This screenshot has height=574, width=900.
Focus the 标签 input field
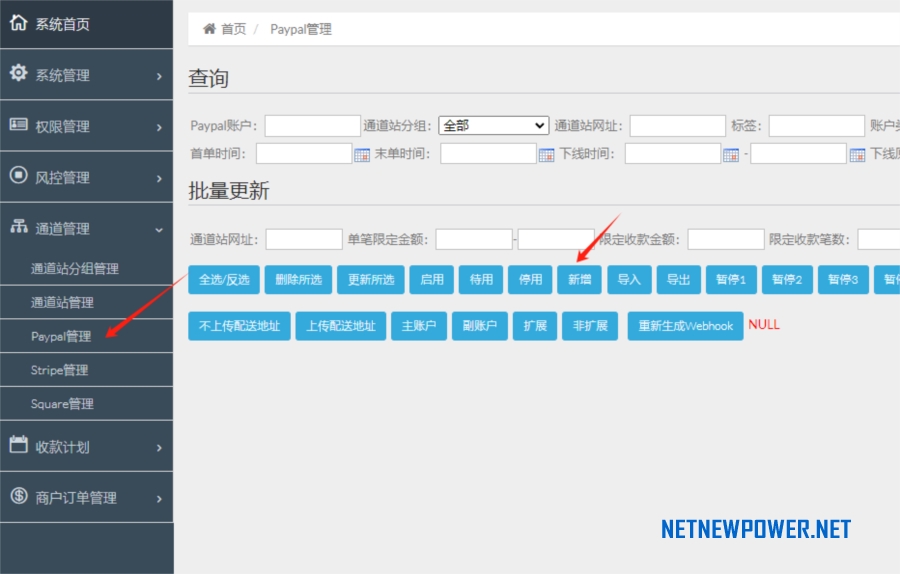[817, 126]
